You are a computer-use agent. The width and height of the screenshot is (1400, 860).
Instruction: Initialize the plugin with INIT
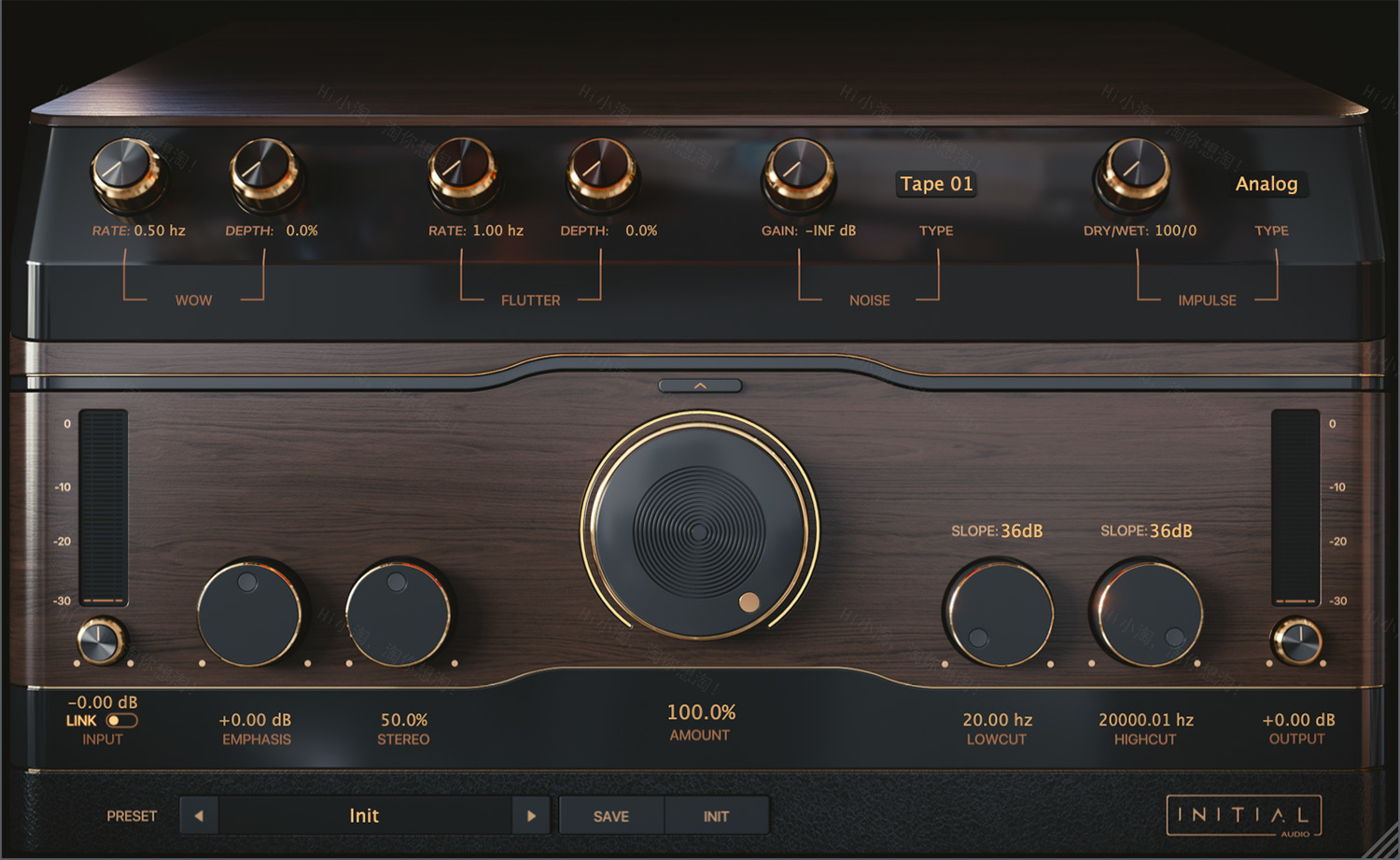pos(717,815)
